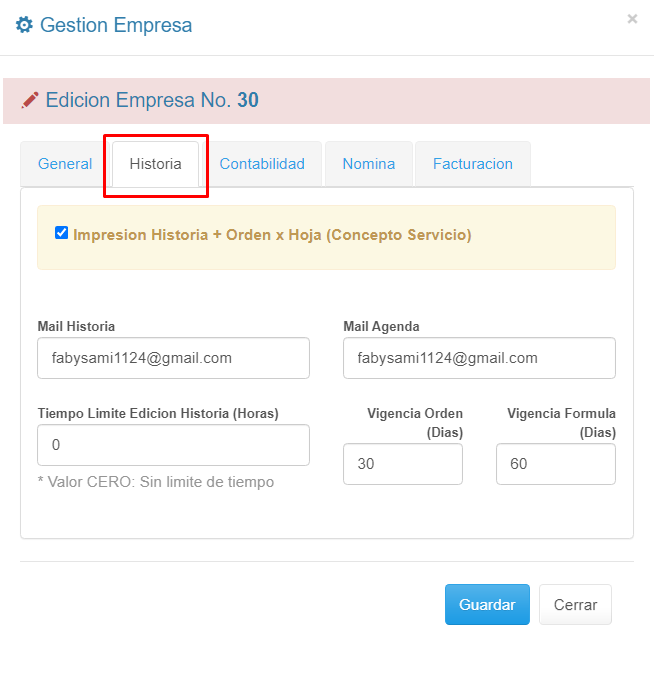Focus the Mail Historia email field
Image resolution: width=654 pixels, height=680 pixels.
173,358
